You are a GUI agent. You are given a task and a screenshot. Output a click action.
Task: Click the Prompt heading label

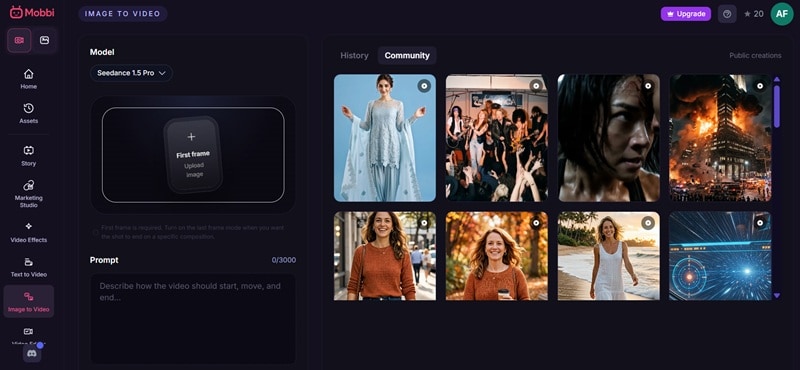click(x=104, y=260)
